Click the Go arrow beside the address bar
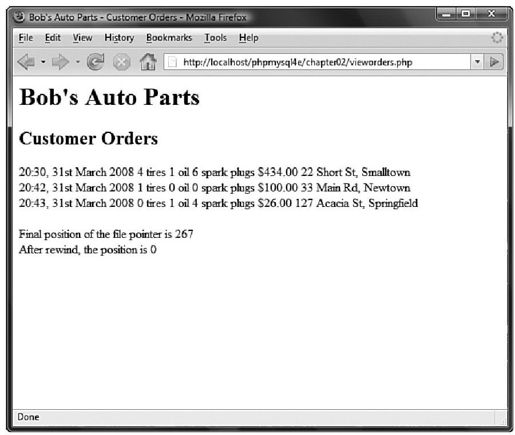The width and height of the screenshot is (515, 435). pyautogui.click(x=494, y=62)
